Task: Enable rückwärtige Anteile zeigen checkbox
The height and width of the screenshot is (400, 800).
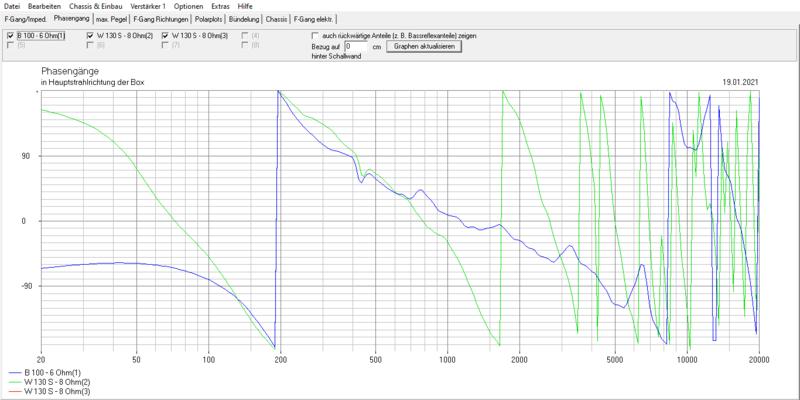Action: [314, 35]
